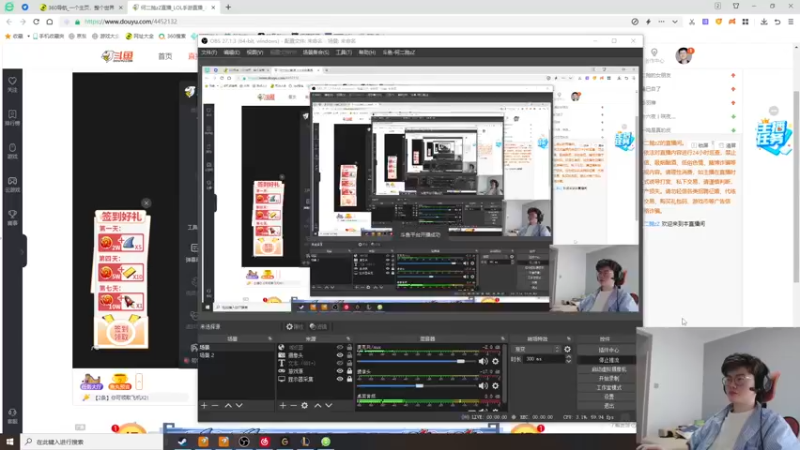Open browser extensions grid icon

coord(745,22)
